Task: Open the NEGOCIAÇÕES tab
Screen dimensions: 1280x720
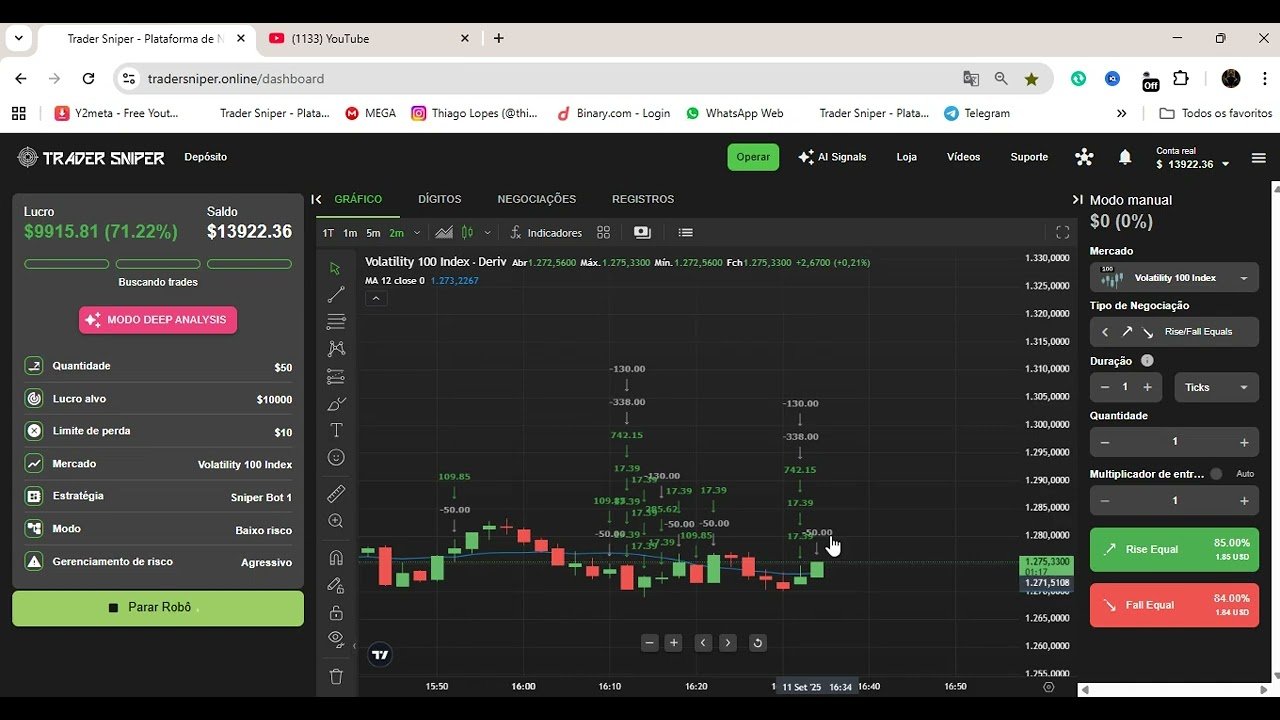Action: (x=536, y=199)
